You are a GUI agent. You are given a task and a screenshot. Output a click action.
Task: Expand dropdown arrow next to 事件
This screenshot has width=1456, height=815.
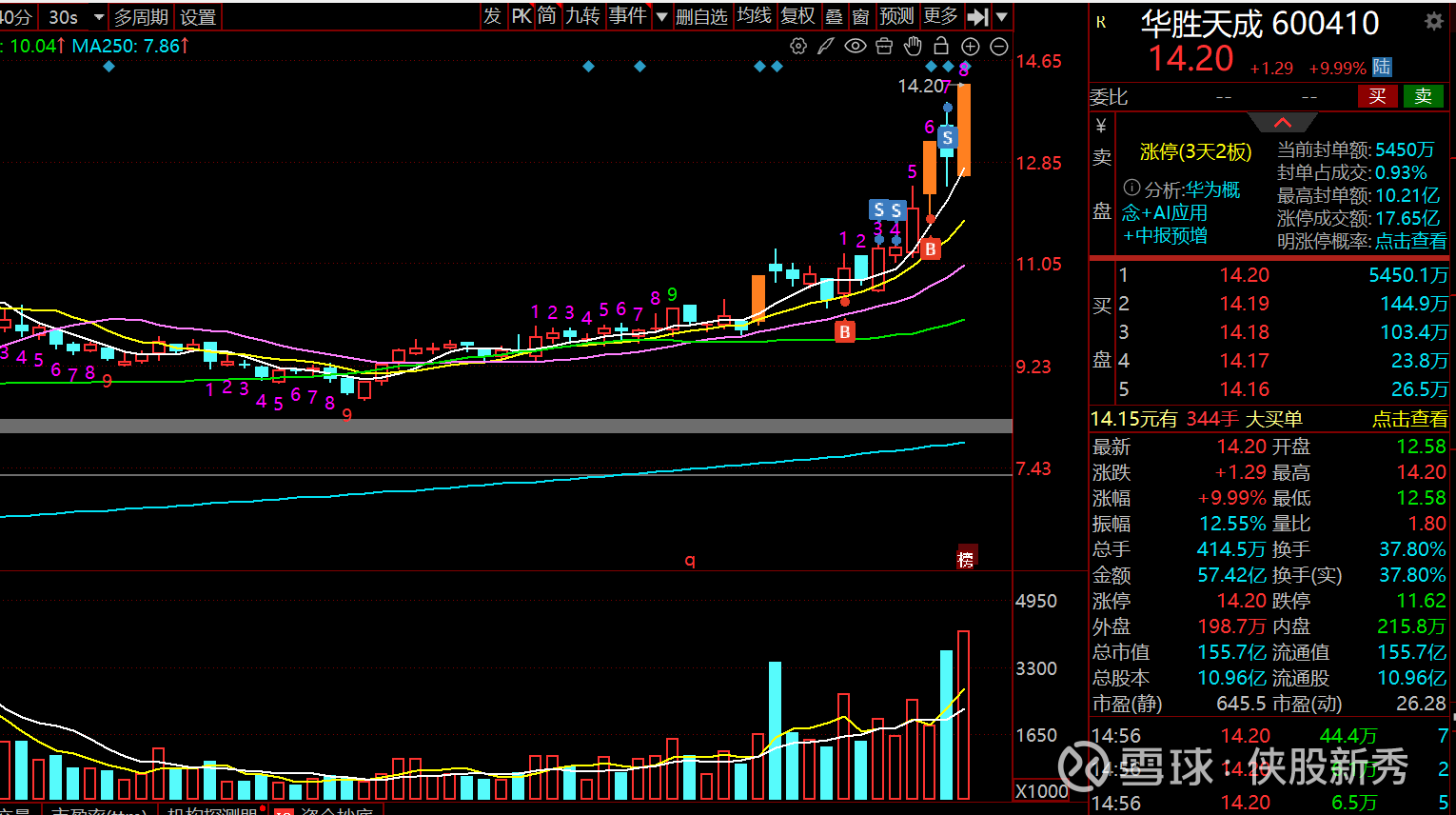tap(661, 17)
